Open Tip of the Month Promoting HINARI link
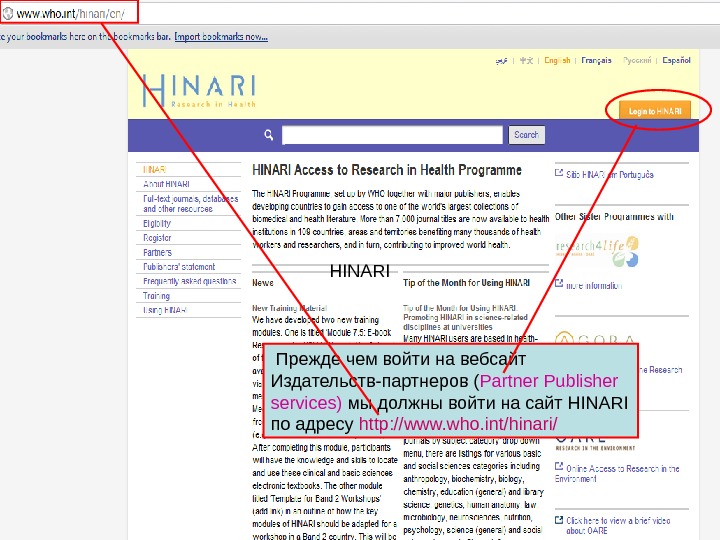This screenshot has width=720, height=540. point(465,317)
